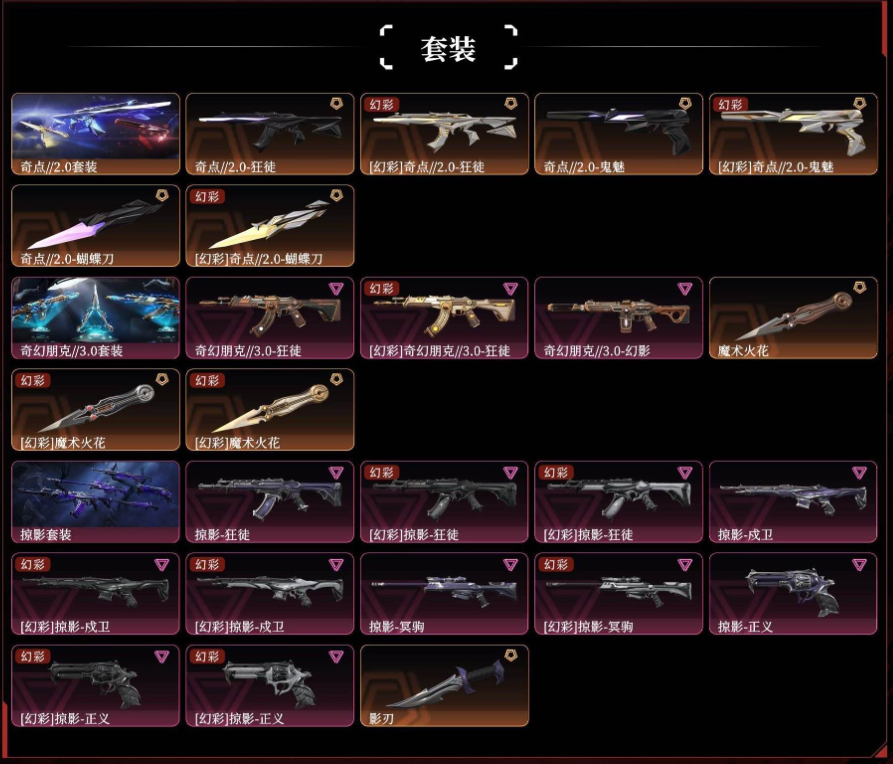Select the [幻彩]奇幻朋克//3.0-狂徒 weapon card

coord(444,318)
